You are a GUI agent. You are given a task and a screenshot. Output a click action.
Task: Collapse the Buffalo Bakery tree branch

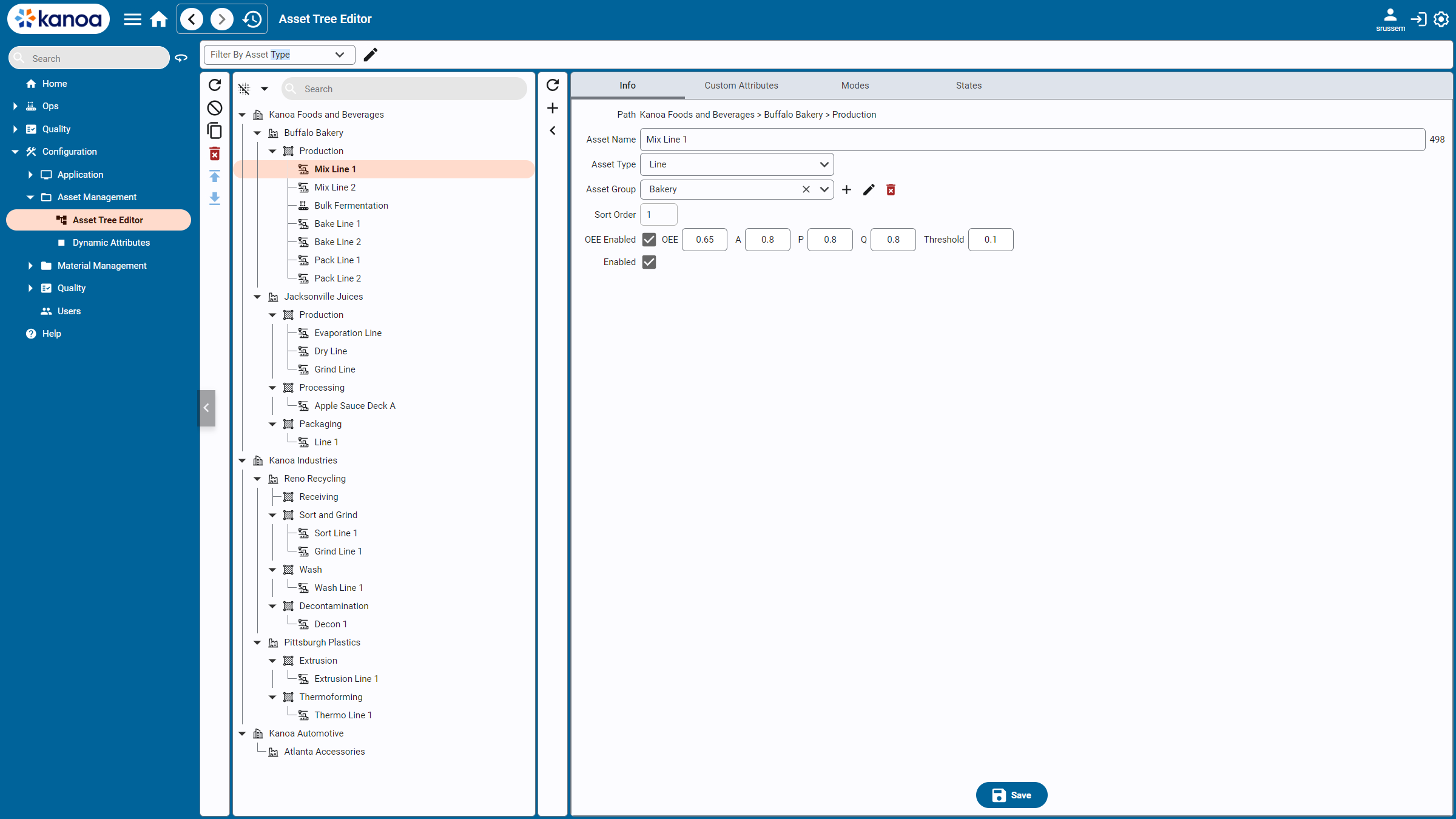click(x=258, y=132)
